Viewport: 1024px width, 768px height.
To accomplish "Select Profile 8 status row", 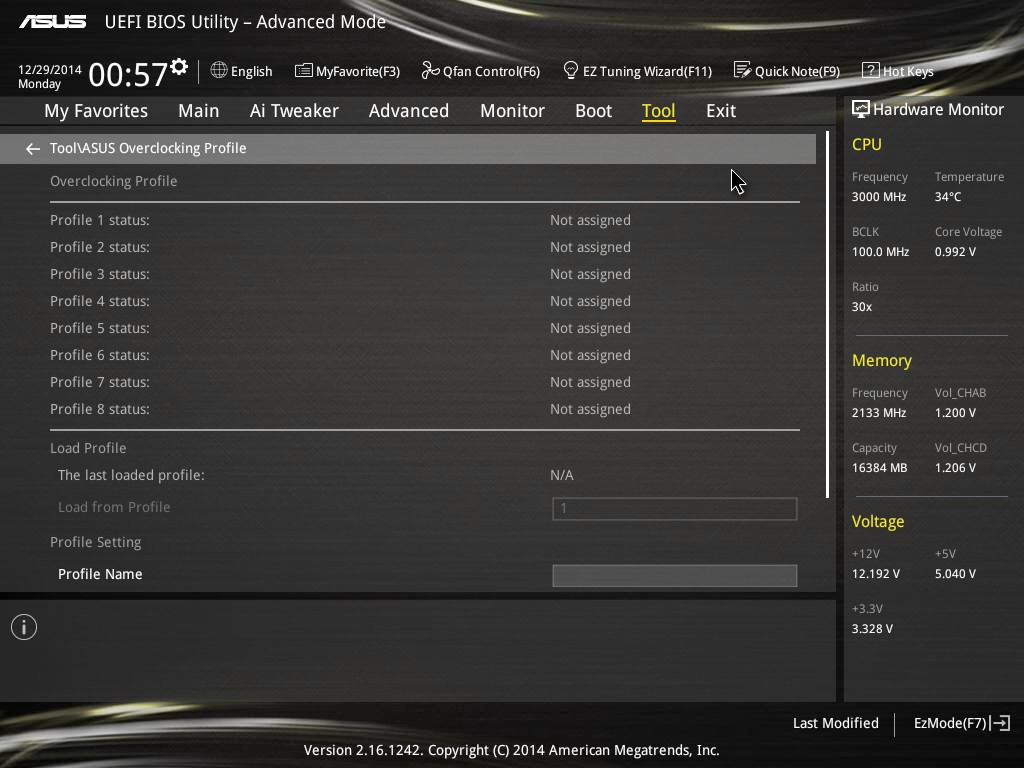I will (424, 409).
